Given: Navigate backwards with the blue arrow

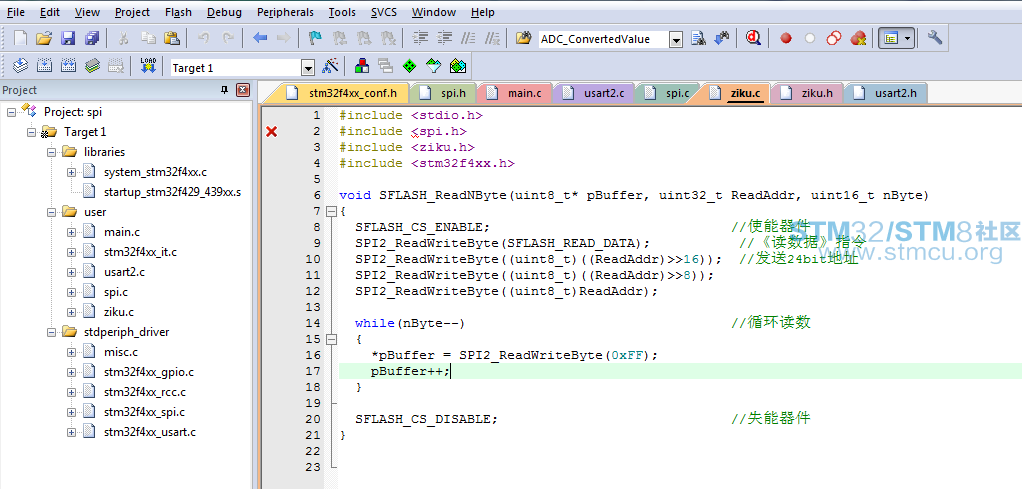Looking at the screenshot, I should [x=260, y=38].
